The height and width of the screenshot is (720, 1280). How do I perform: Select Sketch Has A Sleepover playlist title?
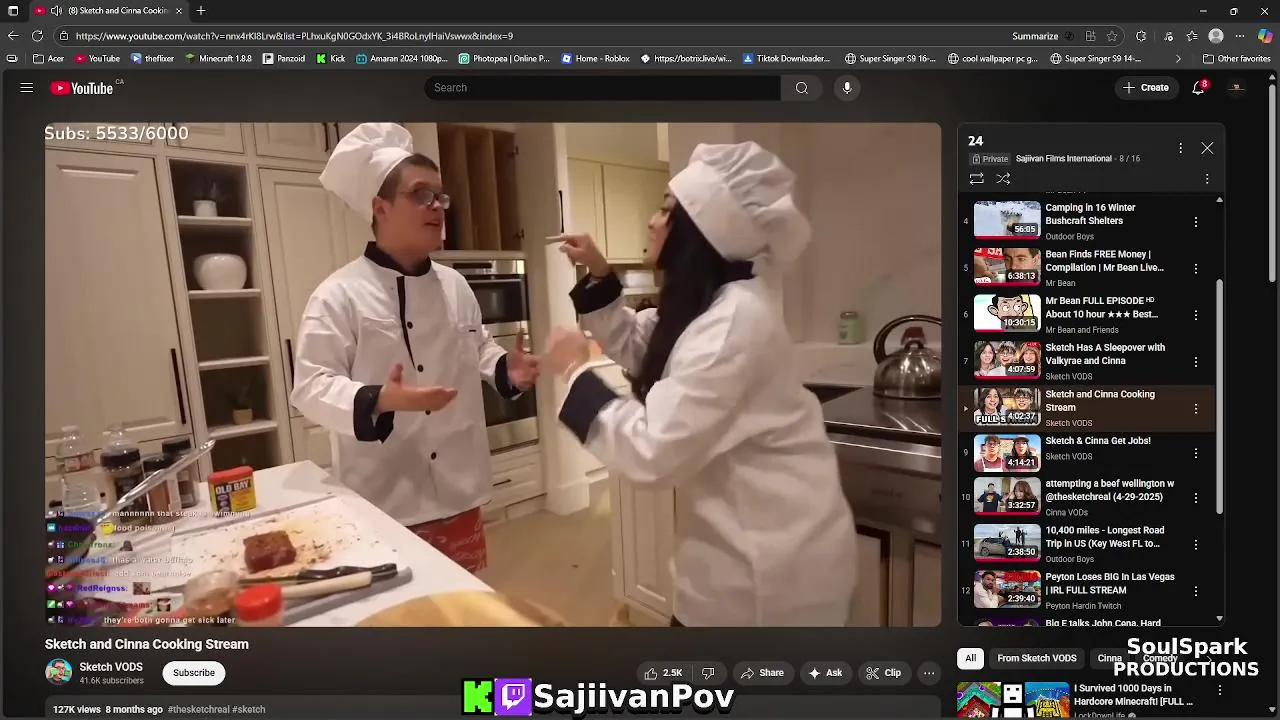tap(1105, 354)
